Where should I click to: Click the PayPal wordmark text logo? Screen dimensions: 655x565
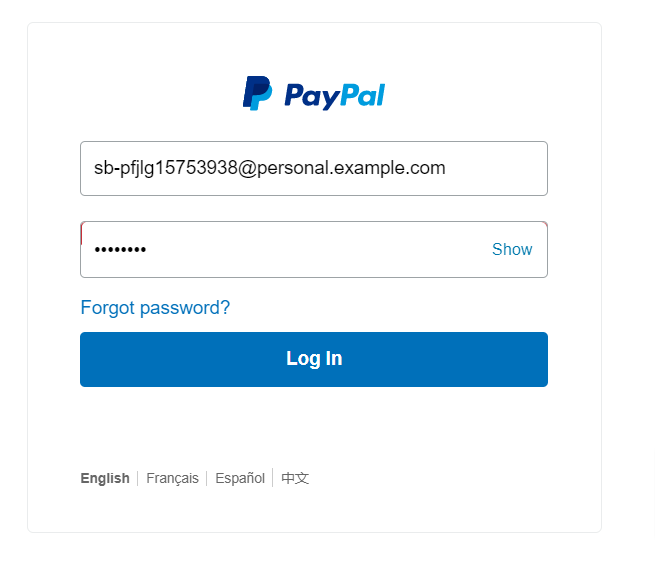coord(335,96)
